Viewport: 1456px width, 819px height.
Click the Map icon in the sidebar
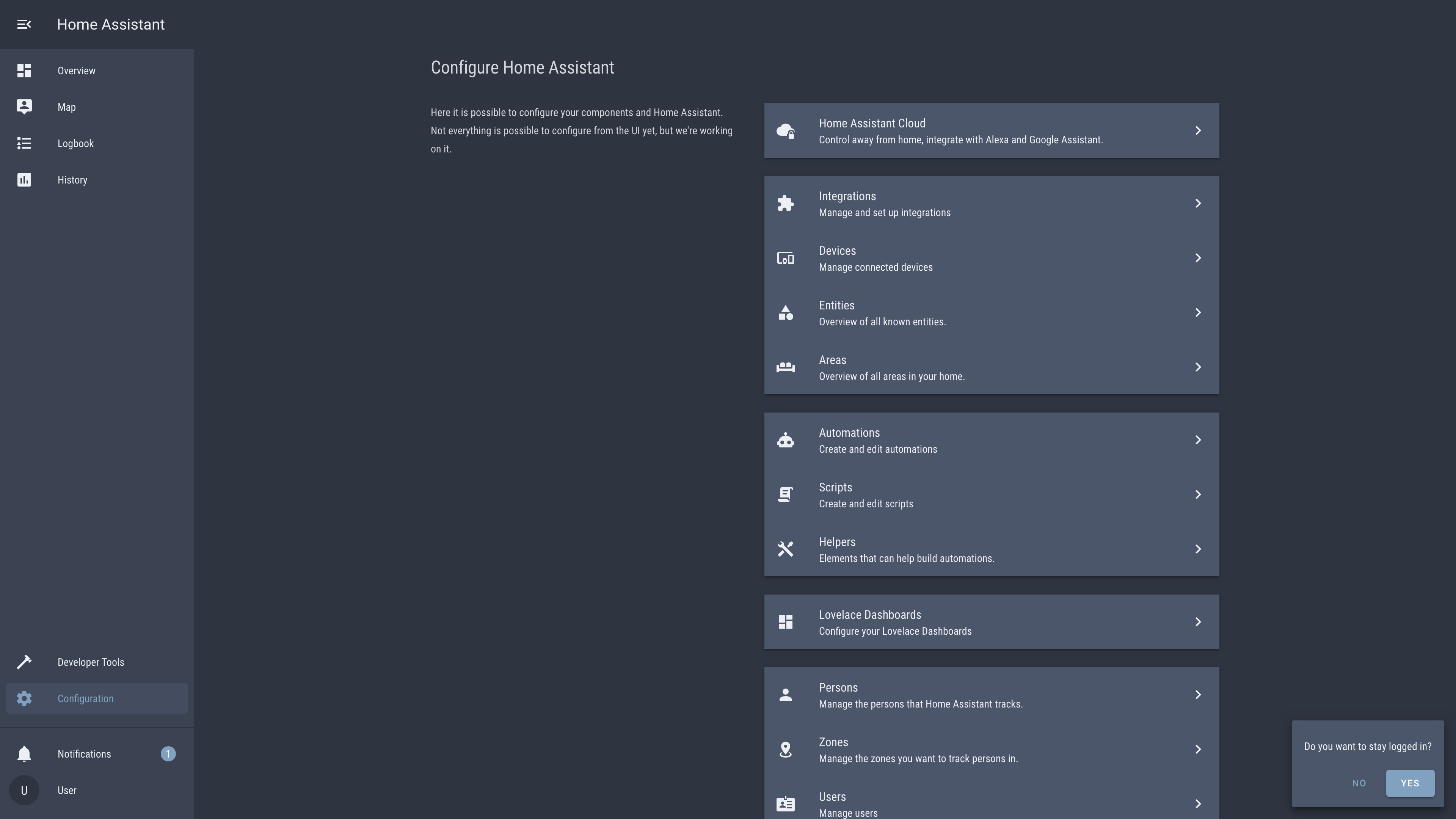point(24,107)
